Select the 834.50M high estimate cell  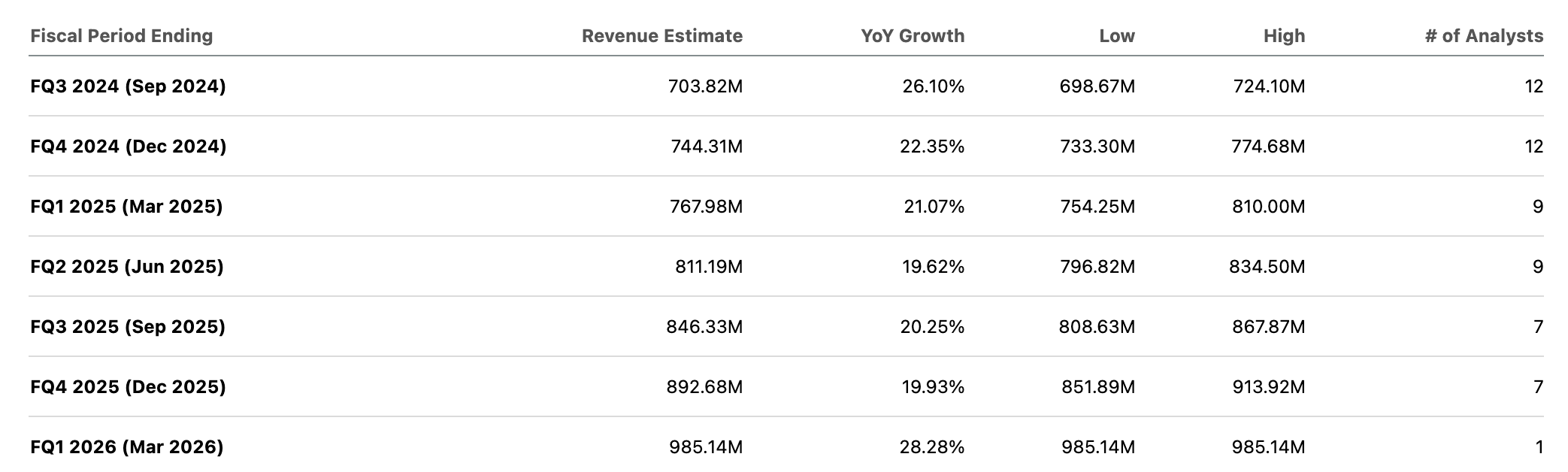[x=1267, y=267]
